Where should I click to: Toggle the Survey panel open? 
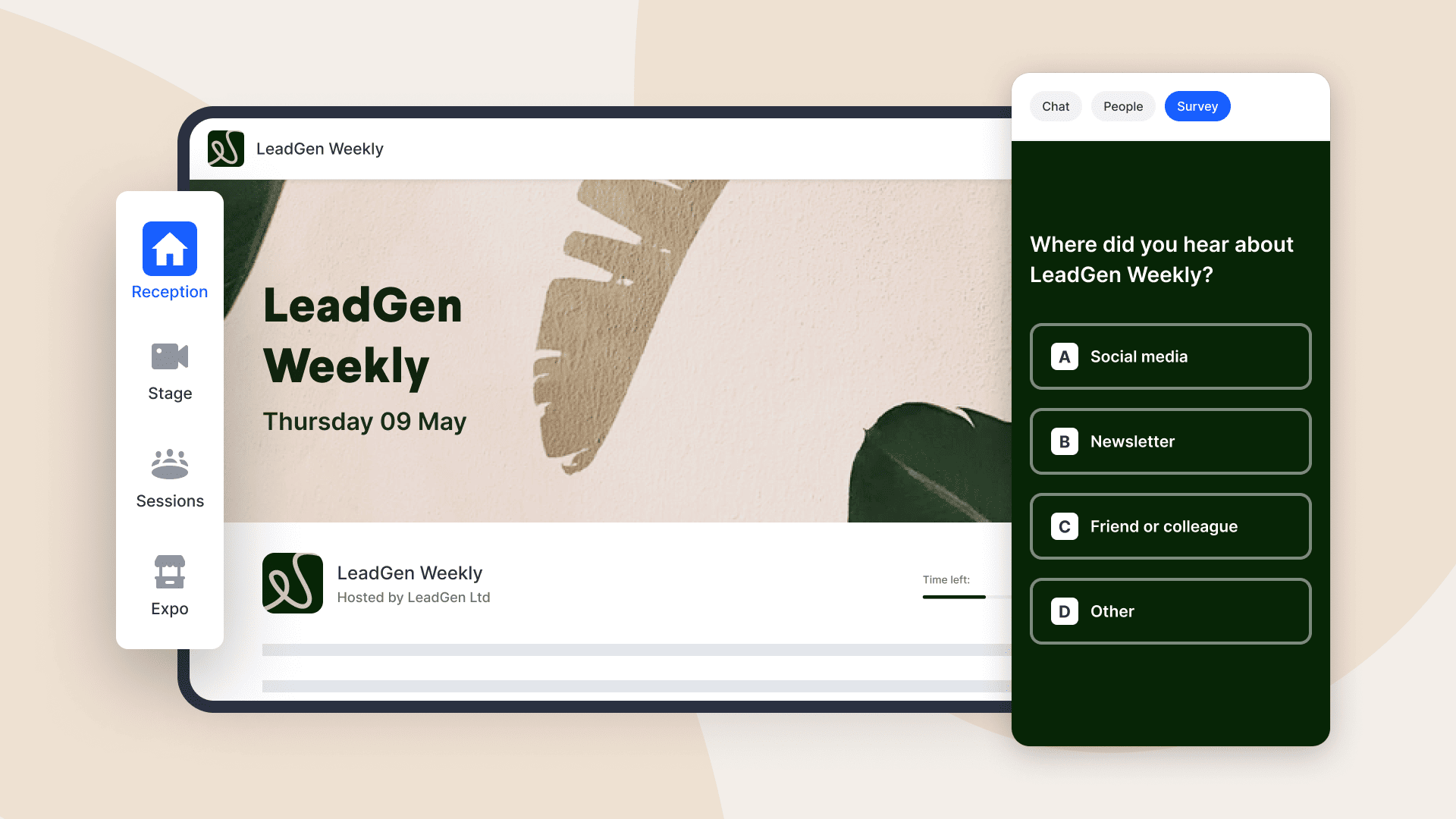1197,105
